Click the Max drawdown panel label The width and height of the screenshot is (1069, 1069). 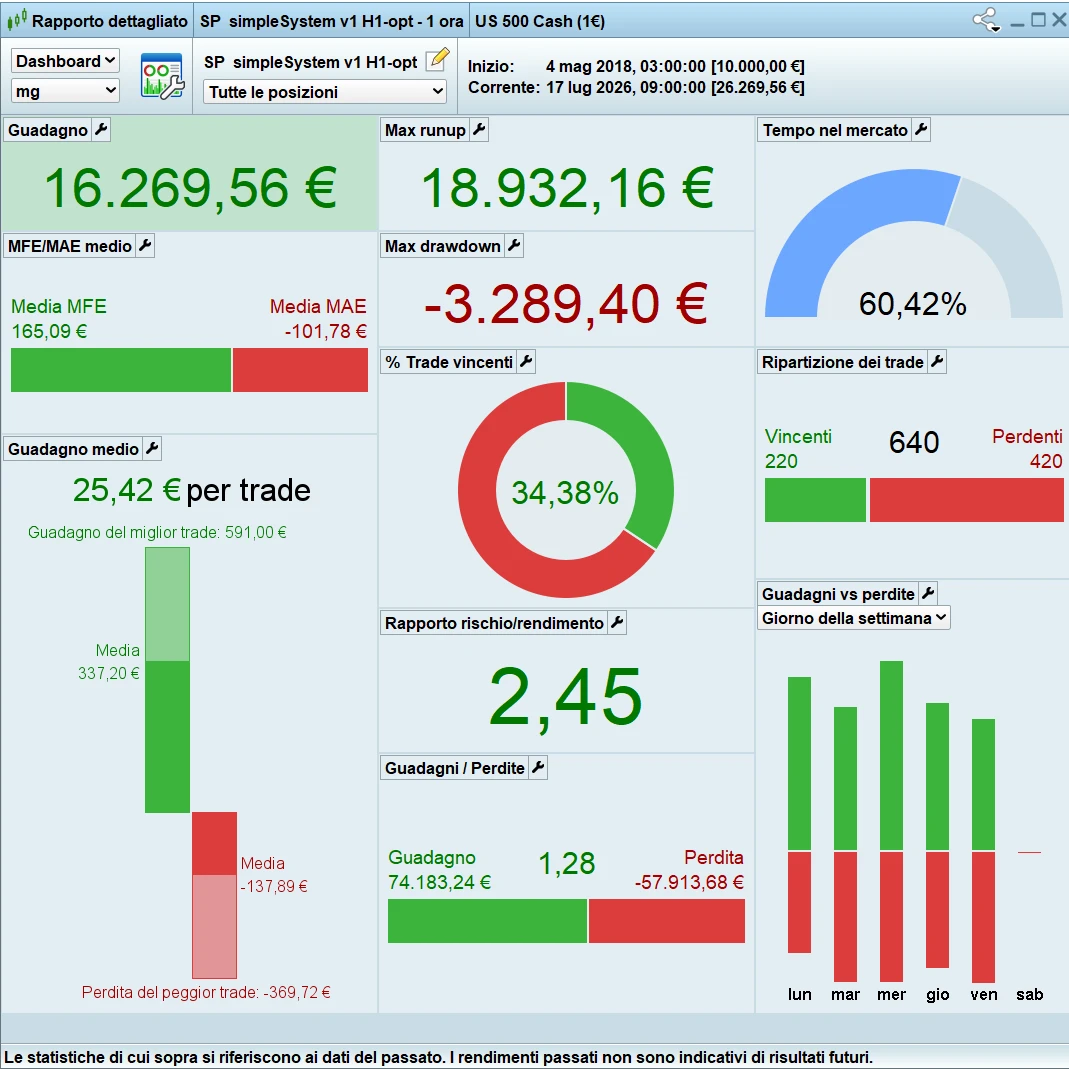click(x=442, y=246)
